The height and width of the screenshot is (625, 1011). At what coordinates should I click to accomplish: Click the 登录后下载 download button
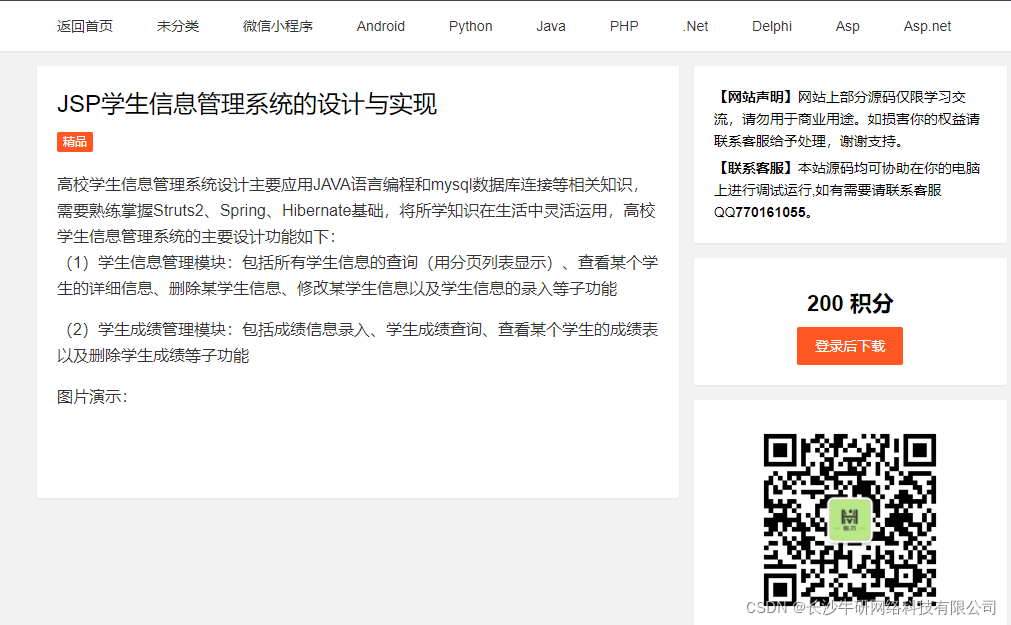click(850, 346)
